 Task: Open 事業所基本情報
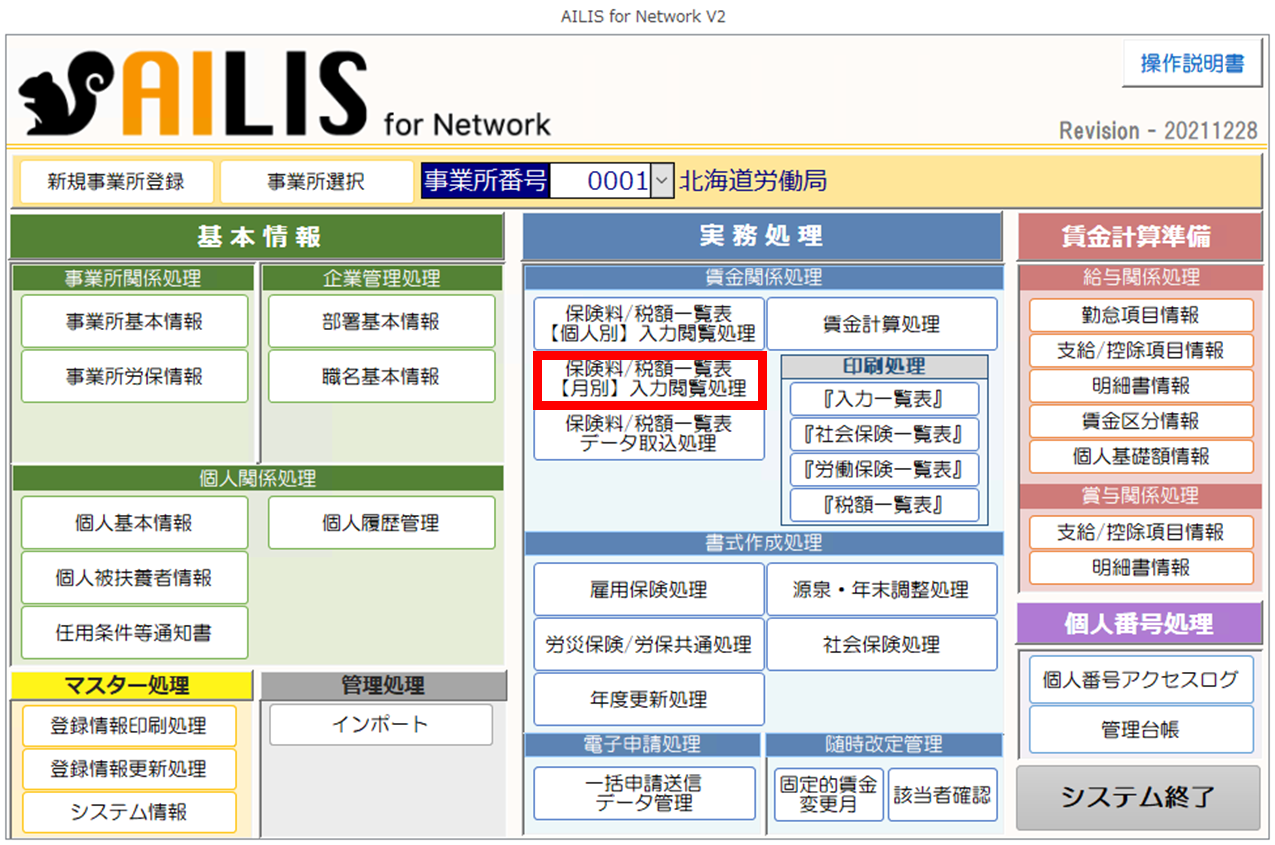coord(134,322)
